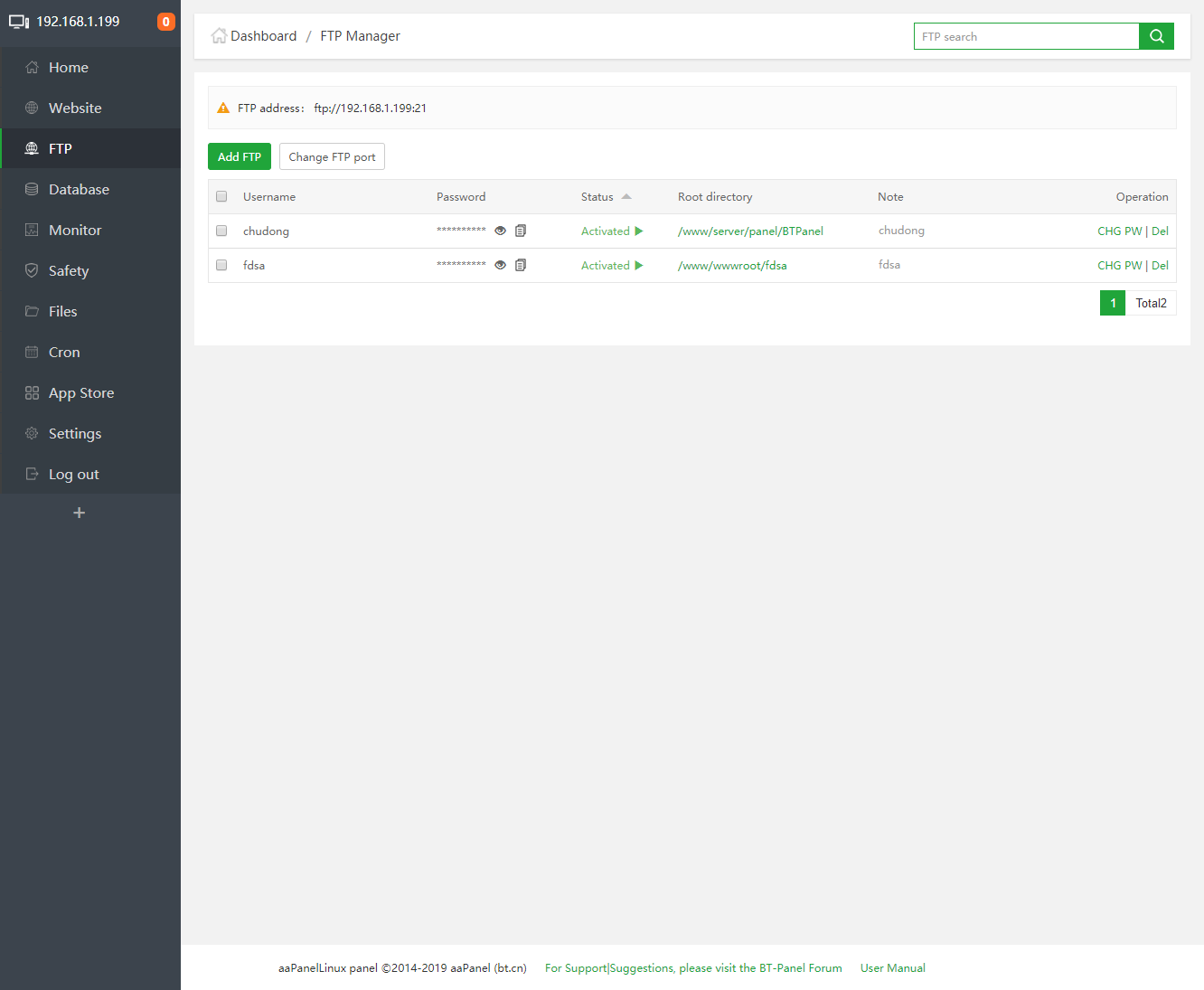Click CHG PW for fdsa
This screenshot has height=990, width=1204.
pyautogui.click(x=1120, y=266)
